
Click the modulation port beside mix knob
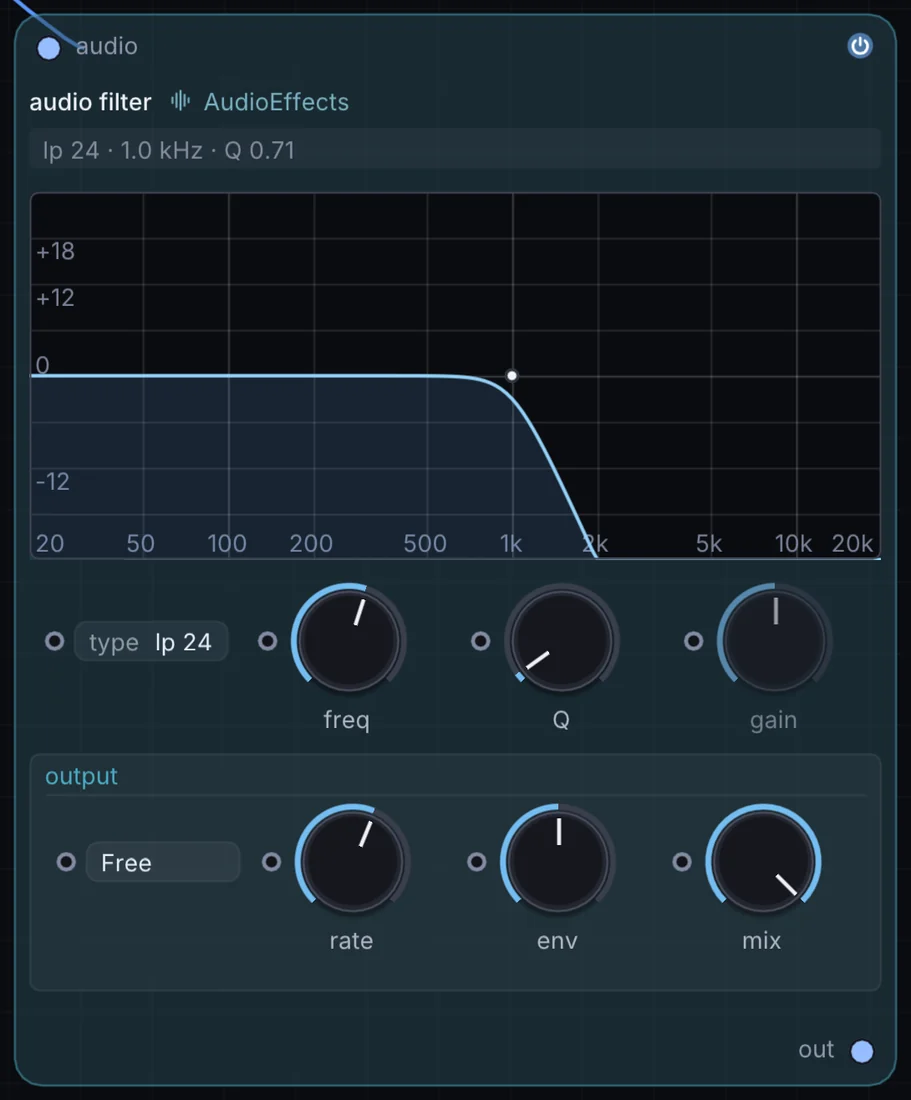[x=682, y=861]
